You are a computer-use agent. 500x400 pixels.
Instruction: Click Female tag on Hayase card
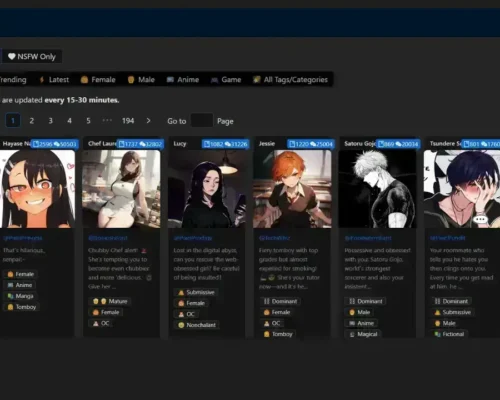point(21,274)
